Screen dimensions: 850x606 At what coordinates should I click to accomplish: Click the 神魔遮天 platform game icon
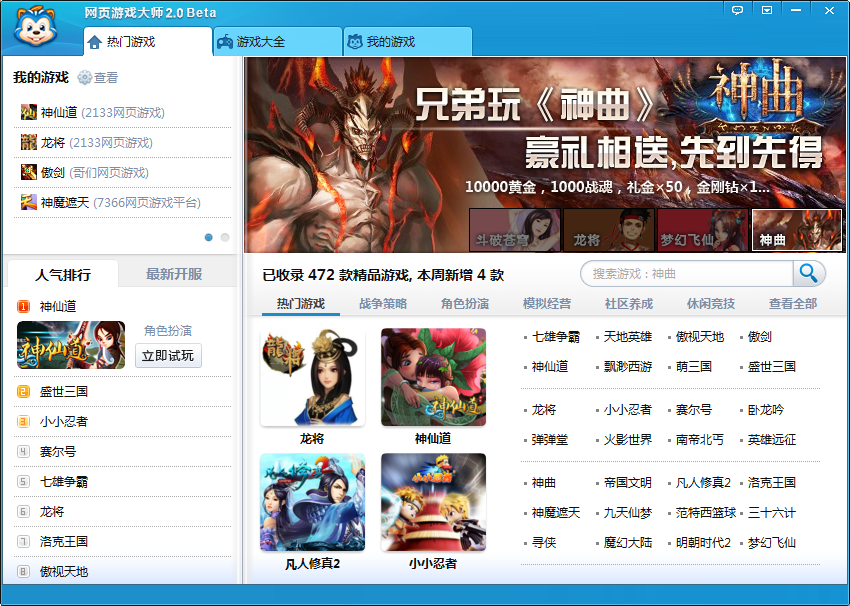click(28, 200)
